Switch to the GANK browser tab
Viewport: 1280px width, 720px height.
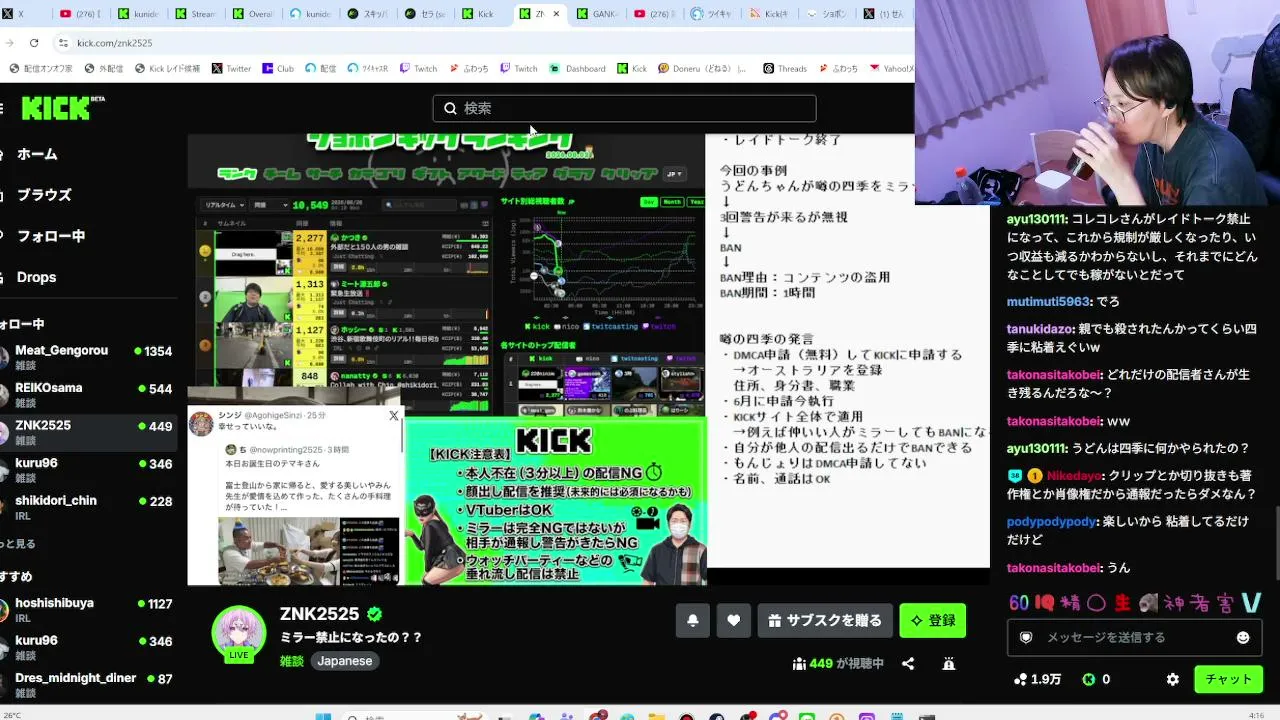[x=598, y=14]
